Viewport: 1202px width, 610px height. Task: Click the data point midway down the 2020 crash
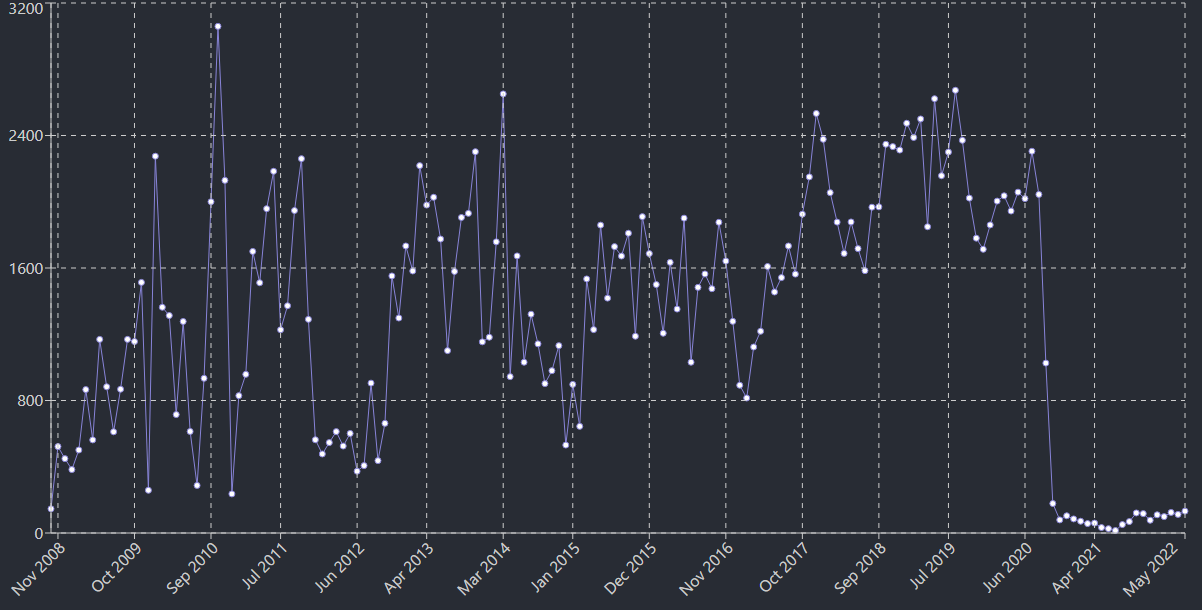click(1046, 363)
